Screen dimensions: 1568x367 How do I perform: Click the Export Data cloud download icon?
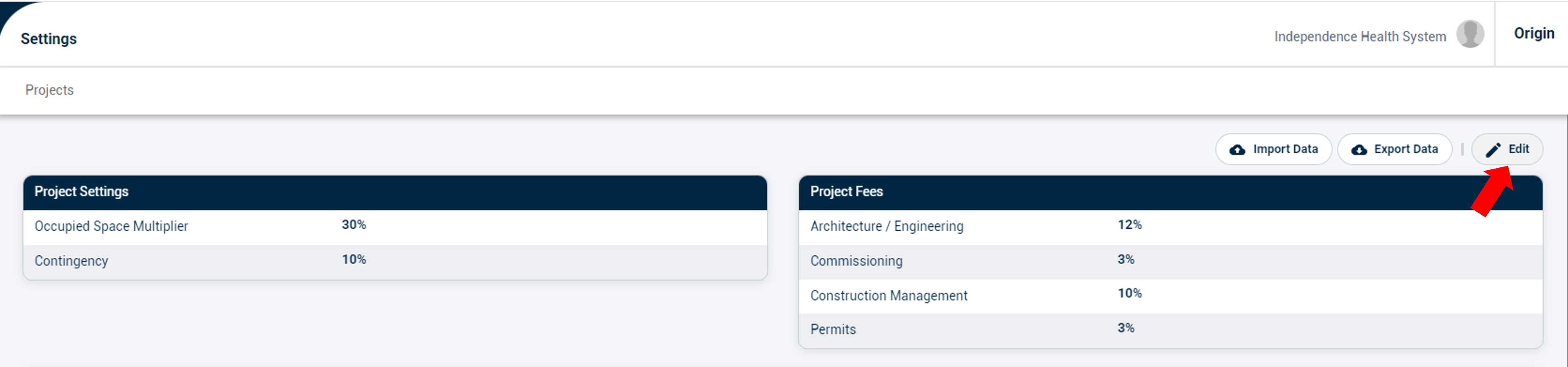(1359, 150)
